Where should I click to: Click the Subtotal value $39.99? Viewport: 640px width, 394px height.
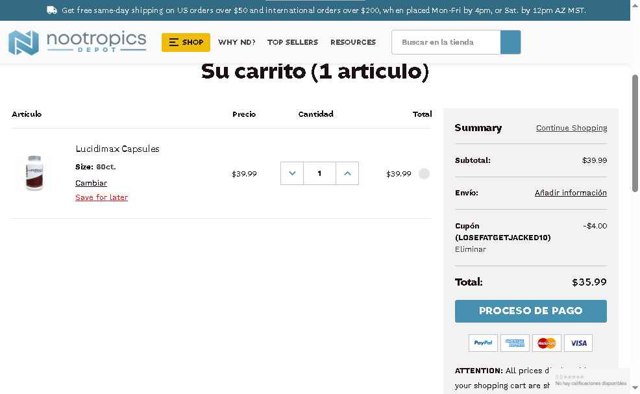594,160
